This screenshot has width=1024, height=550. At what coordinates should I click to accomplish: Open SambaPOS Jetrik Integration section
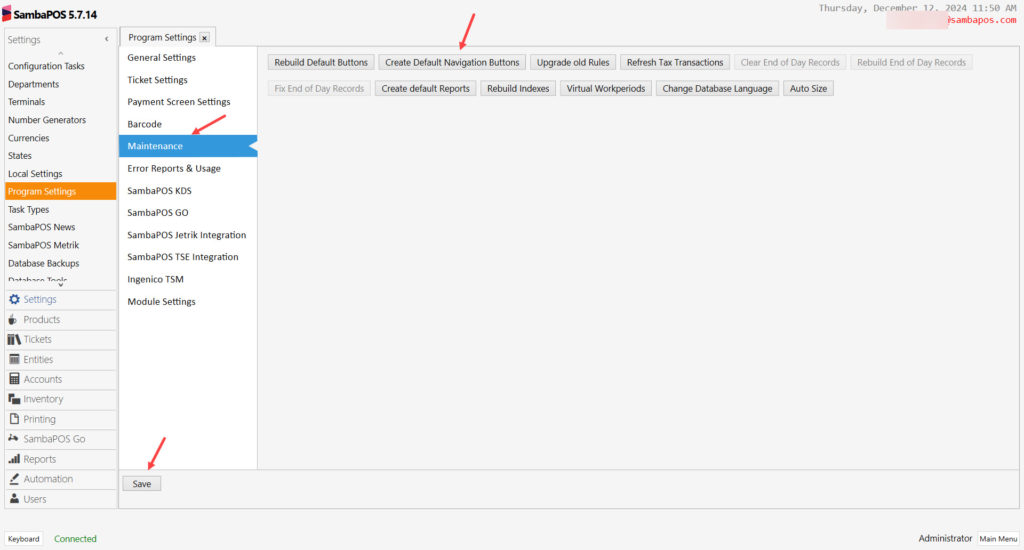(188, 235)
